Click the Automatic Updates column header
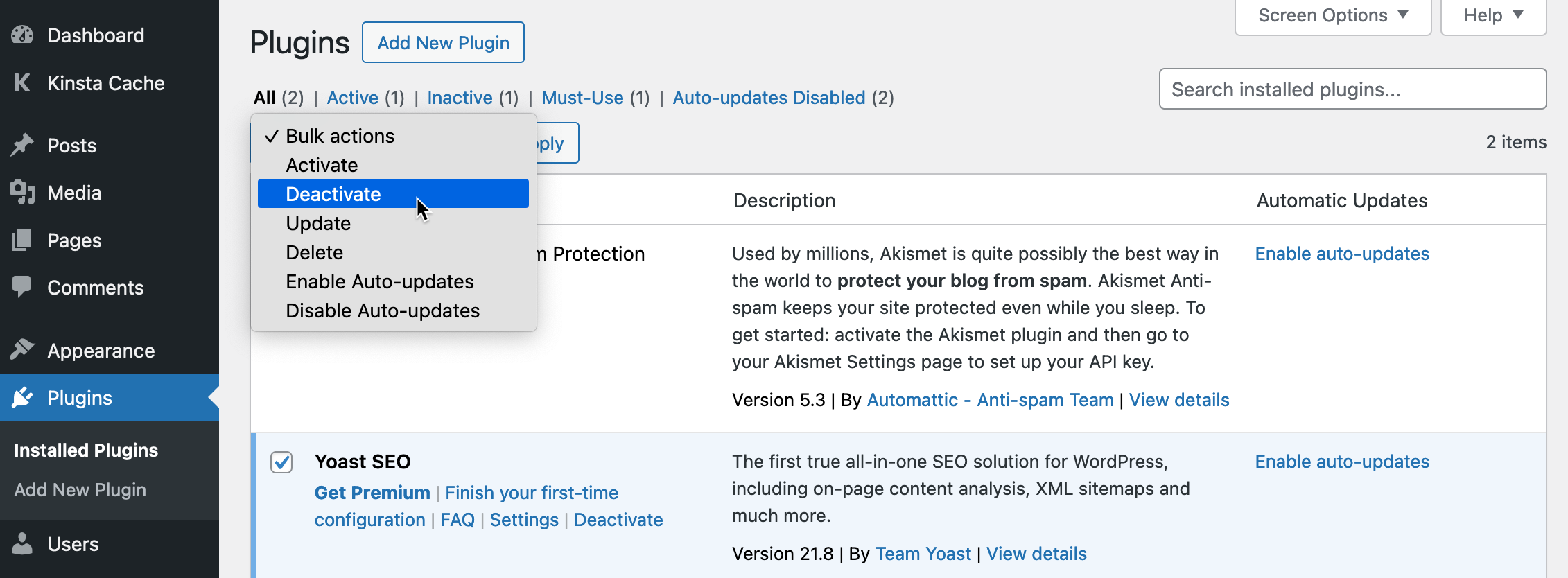This screenshot has width=1568, height=578. (x=1342, y=200)
